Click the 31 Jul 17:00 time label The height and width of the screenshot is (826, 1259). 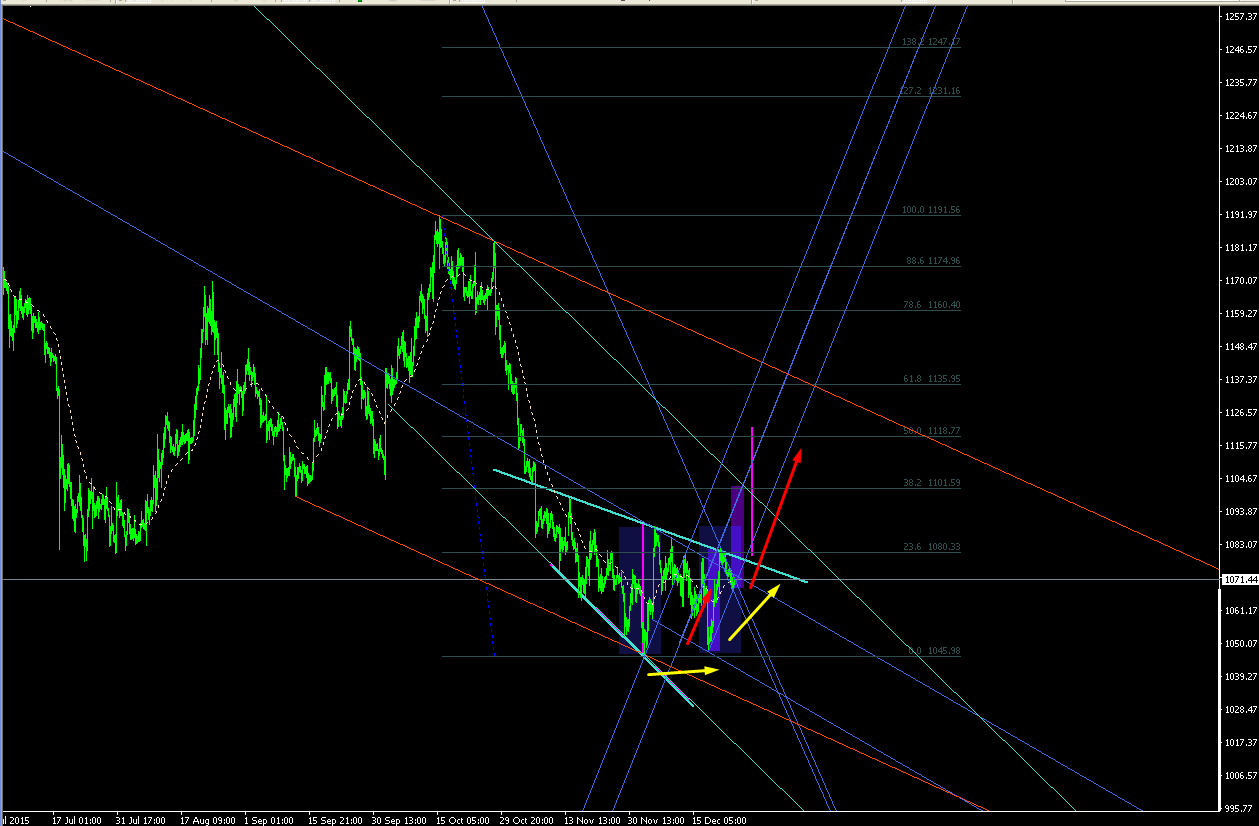click(141, 820)
